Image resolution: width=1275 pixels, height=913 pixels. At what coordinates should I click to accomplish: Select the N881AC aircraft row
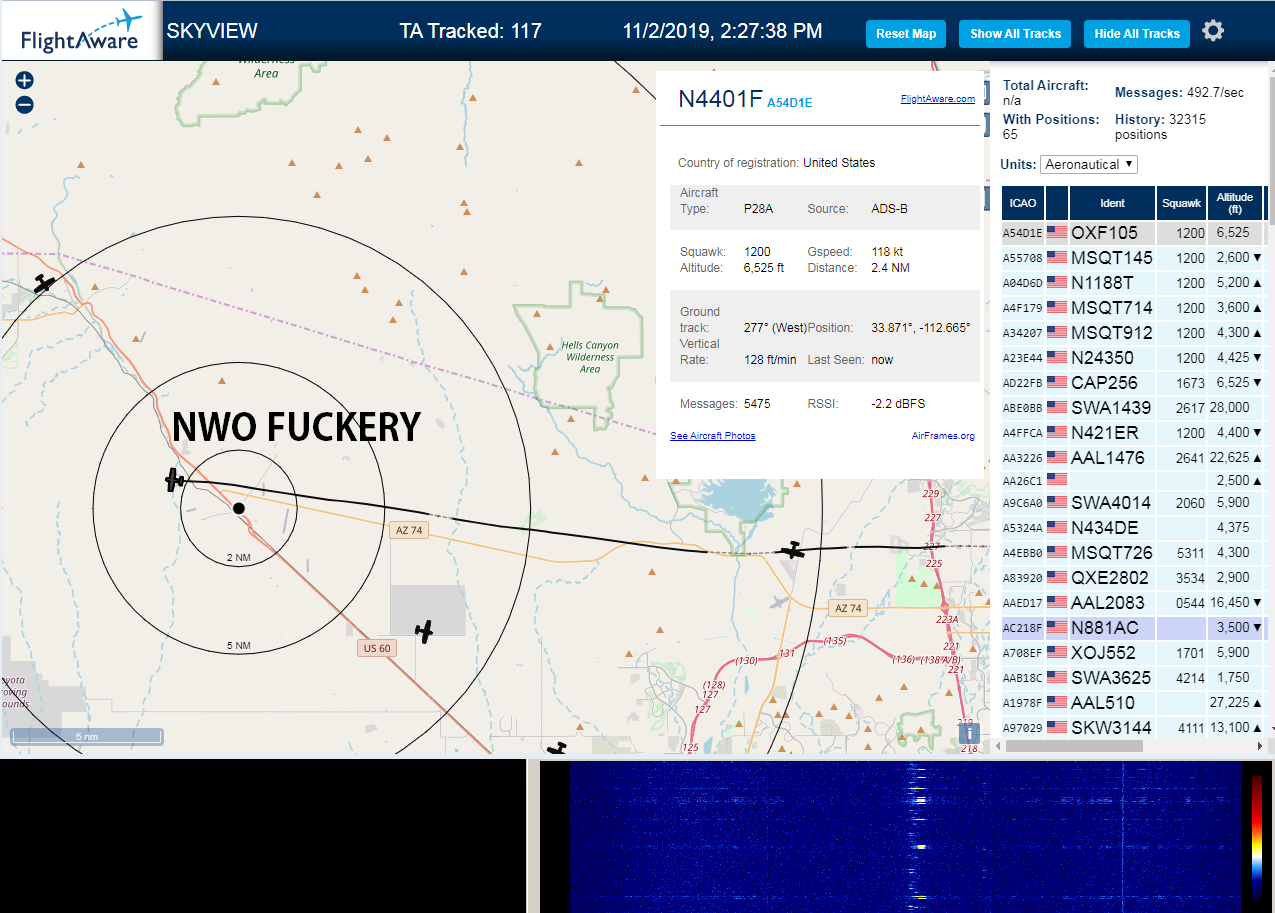(1134, 628)
